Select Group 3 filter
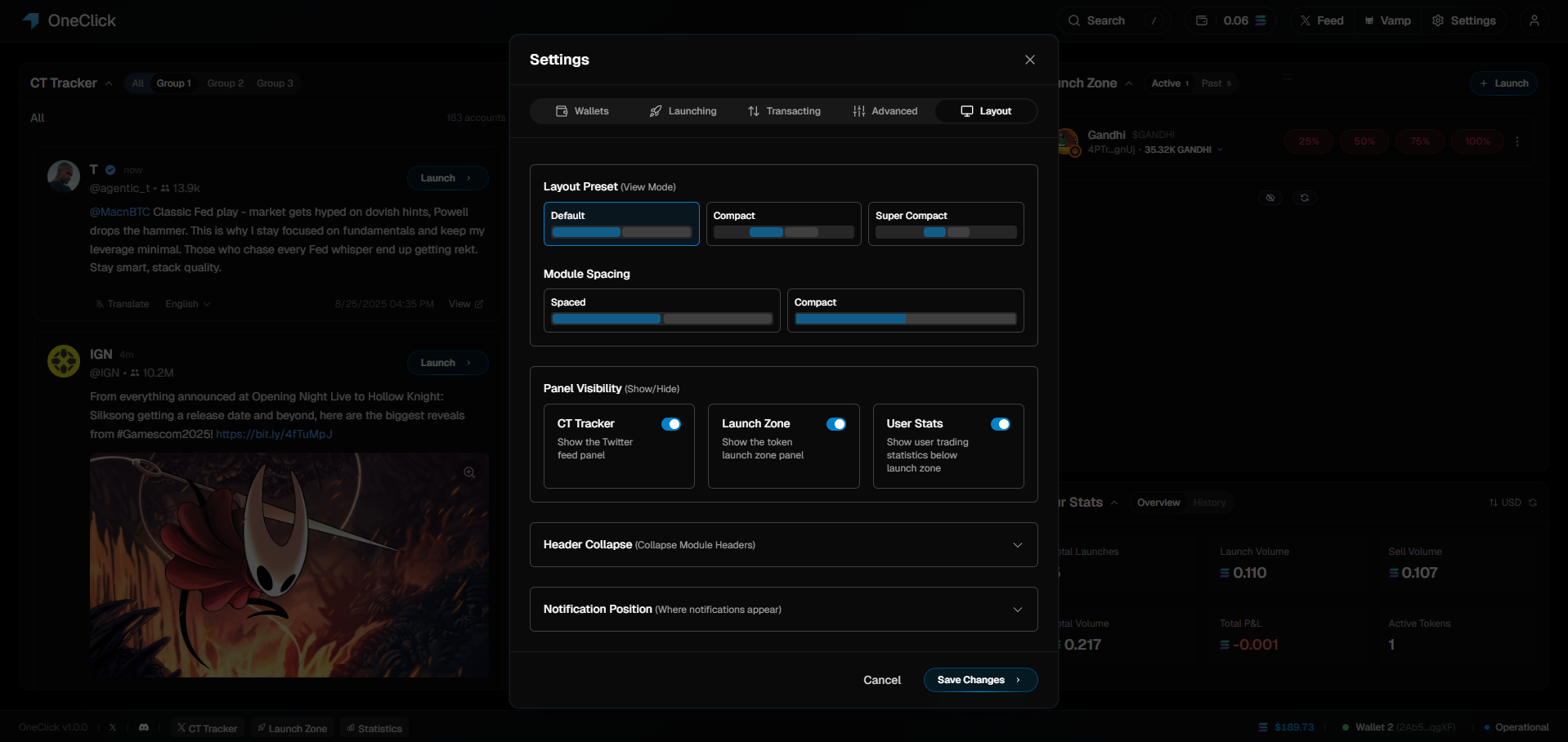 click(275, 83)
